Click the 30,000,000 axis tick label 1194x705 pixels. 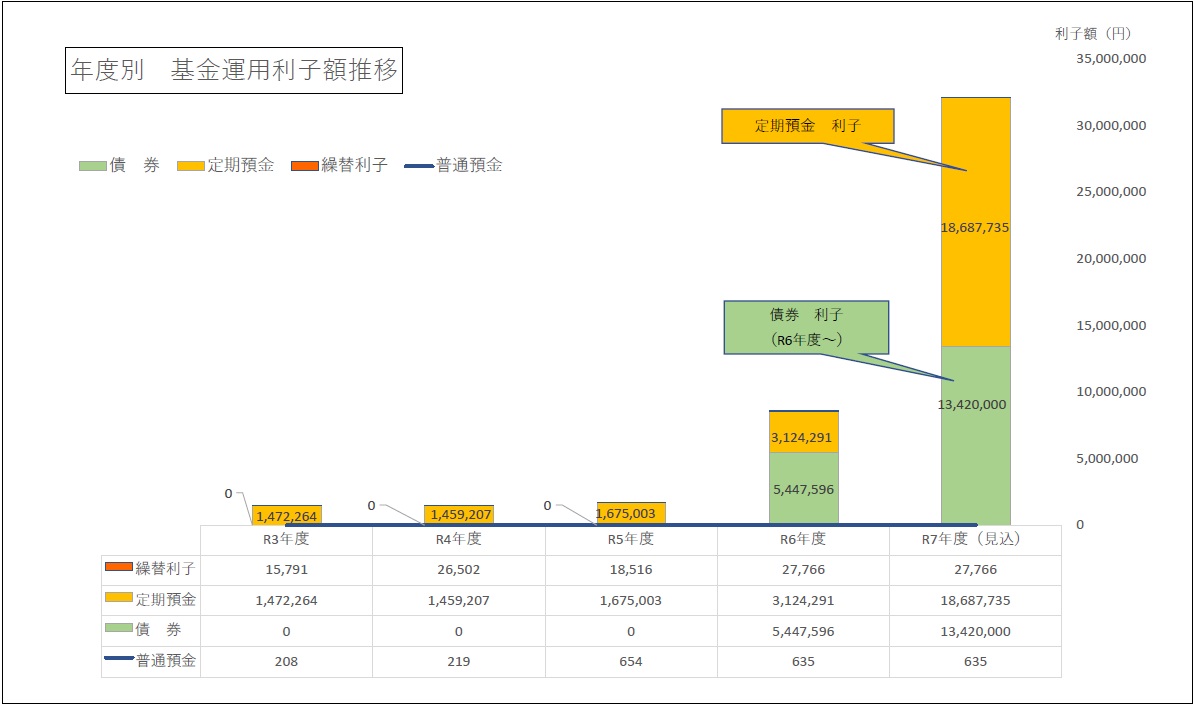(1110, 126)
